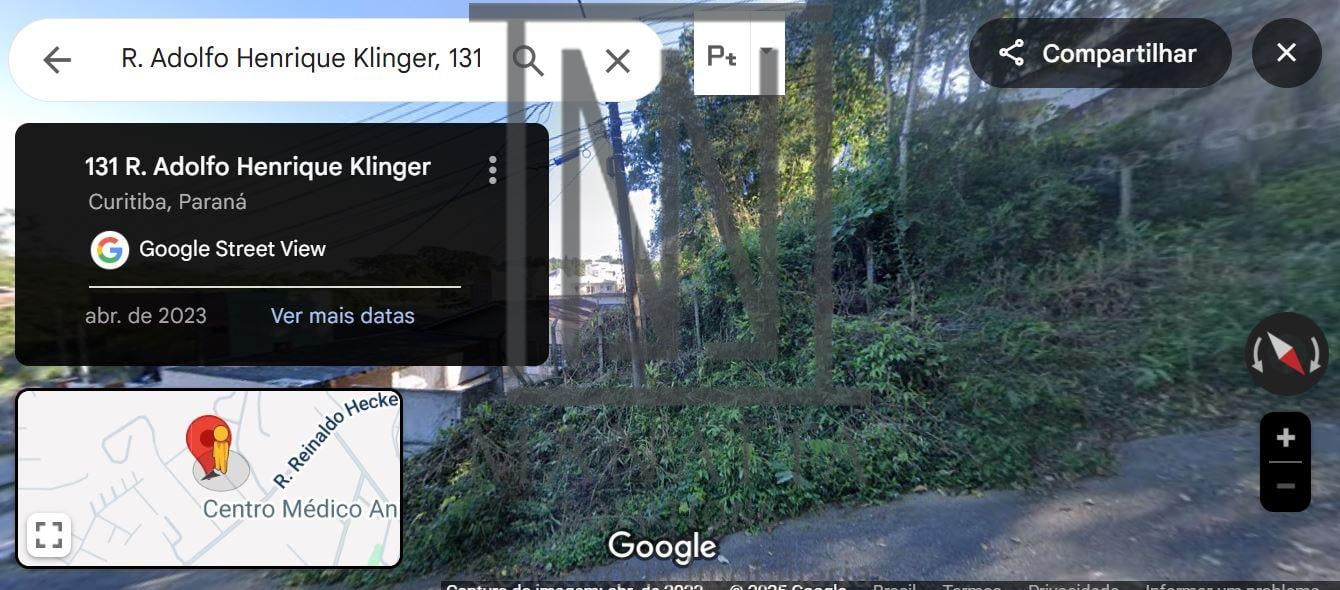Click the Compartilhar share button
Screen dimensions: 1340x590
tap(1100, 53)
